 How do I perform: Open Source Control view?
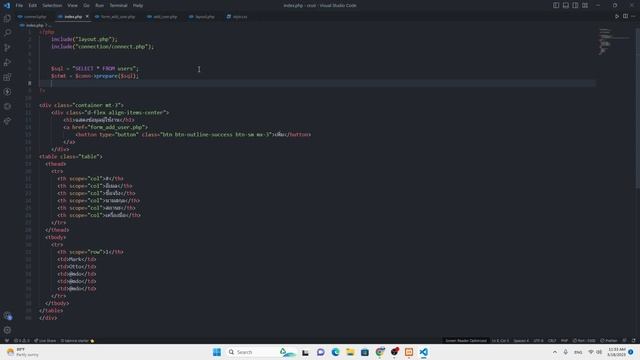pos(7,48)
